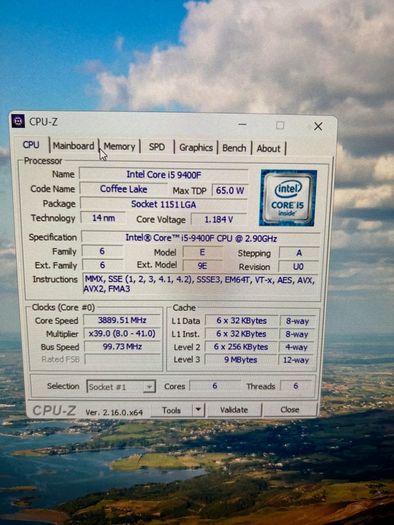
Task: Open the Tools dropdown arrow
Action: 199,409
